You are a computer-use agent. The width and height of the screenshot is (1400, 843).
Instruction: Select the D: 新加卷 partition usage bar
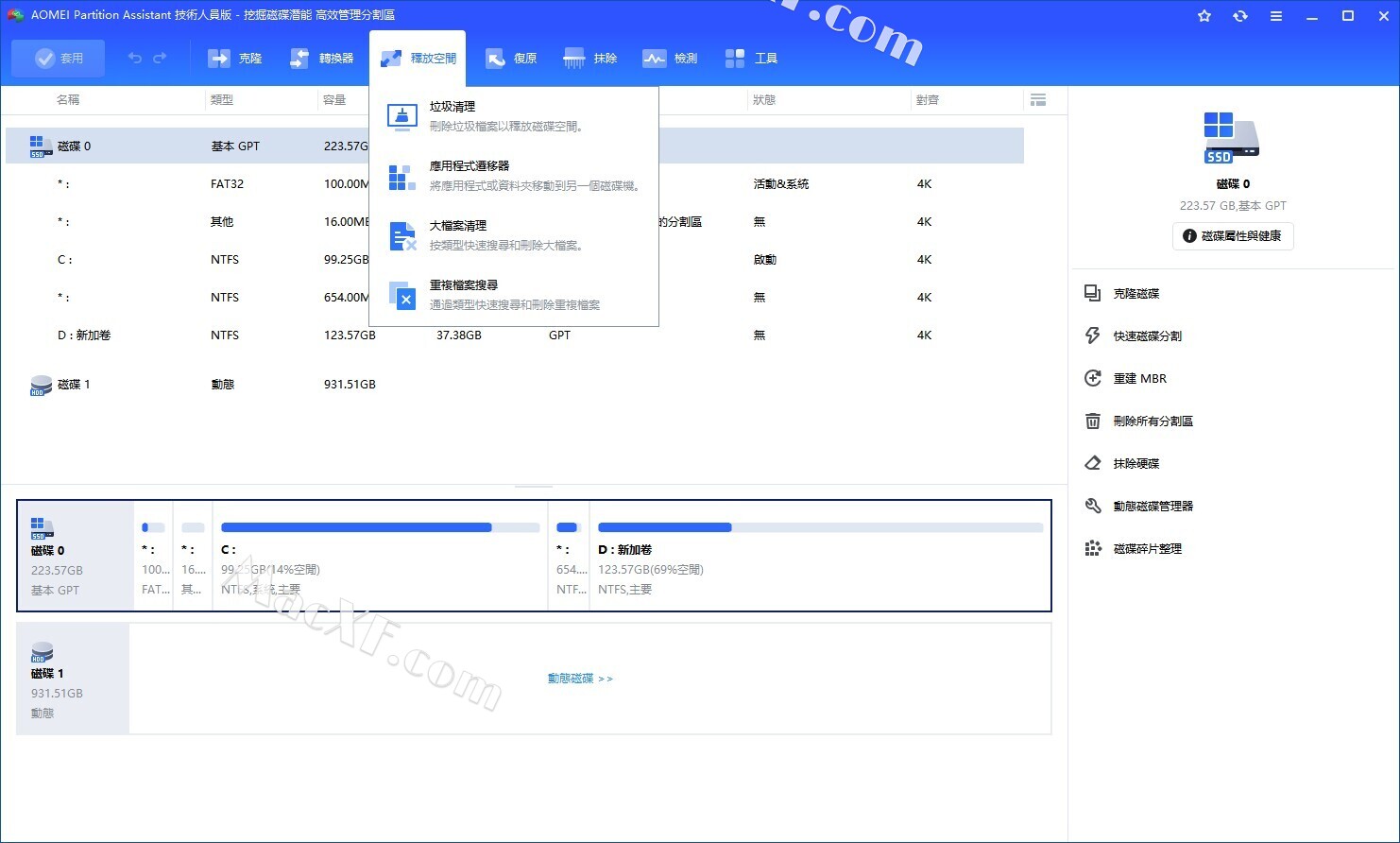click(819, 527)
